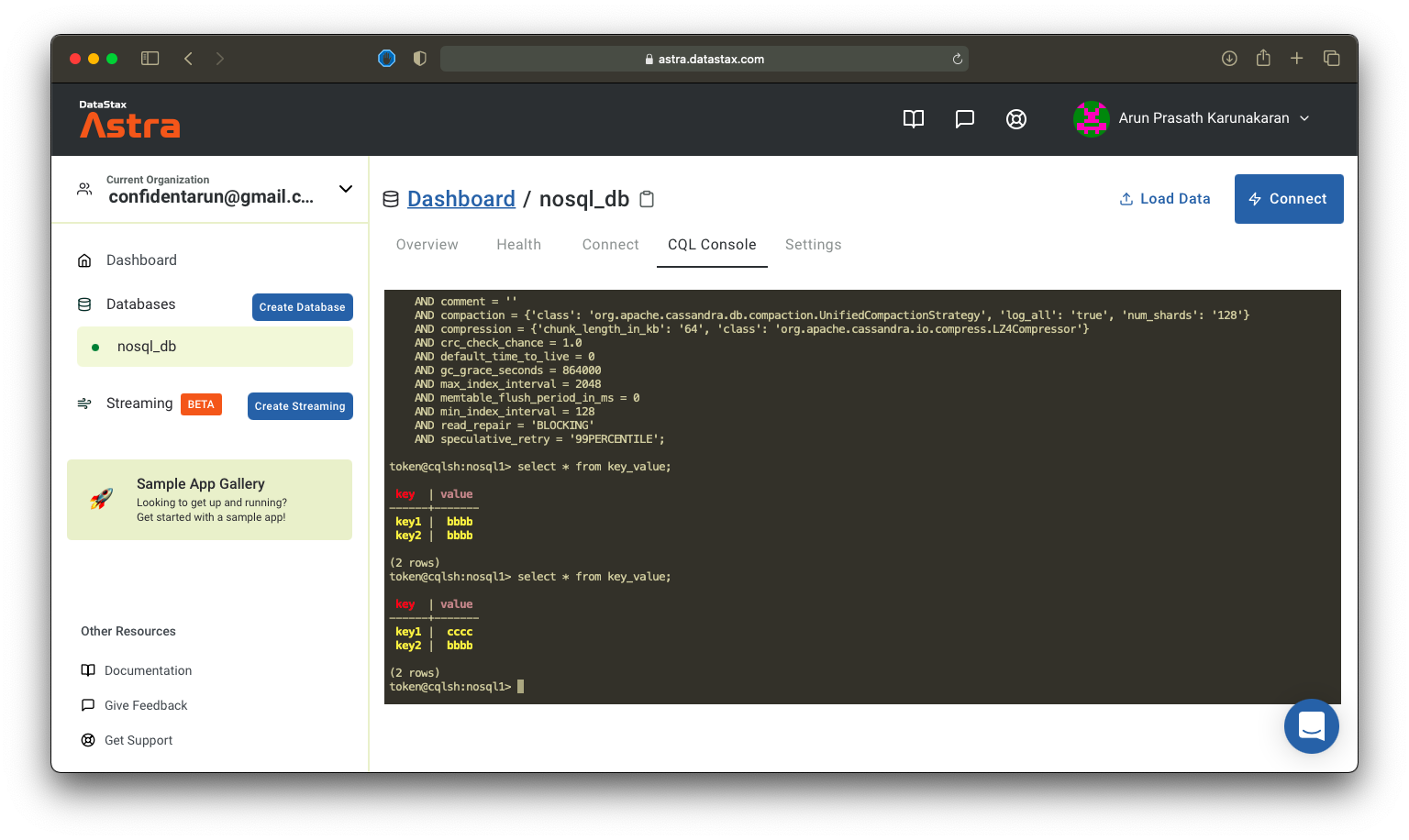
Task: Open the Documentation book icon in top bar
Action: (x=913, y=118)
